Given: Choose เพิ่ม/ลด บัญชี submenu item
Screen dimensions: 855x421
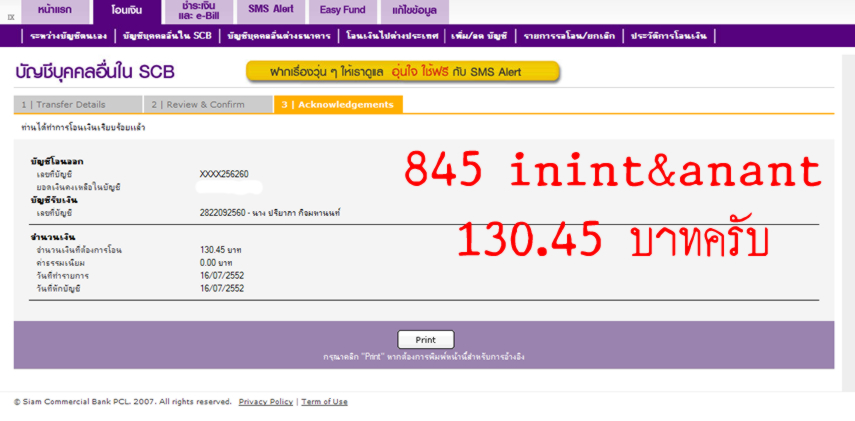Looking at the screenshot, I should (x=479, y=37).
